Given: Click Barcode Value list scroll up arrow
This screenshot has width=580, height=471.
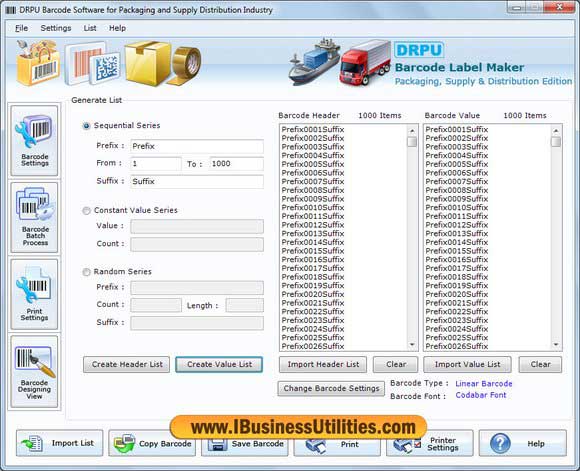Looking at the screenshot, I should click(x=556, y=131).
